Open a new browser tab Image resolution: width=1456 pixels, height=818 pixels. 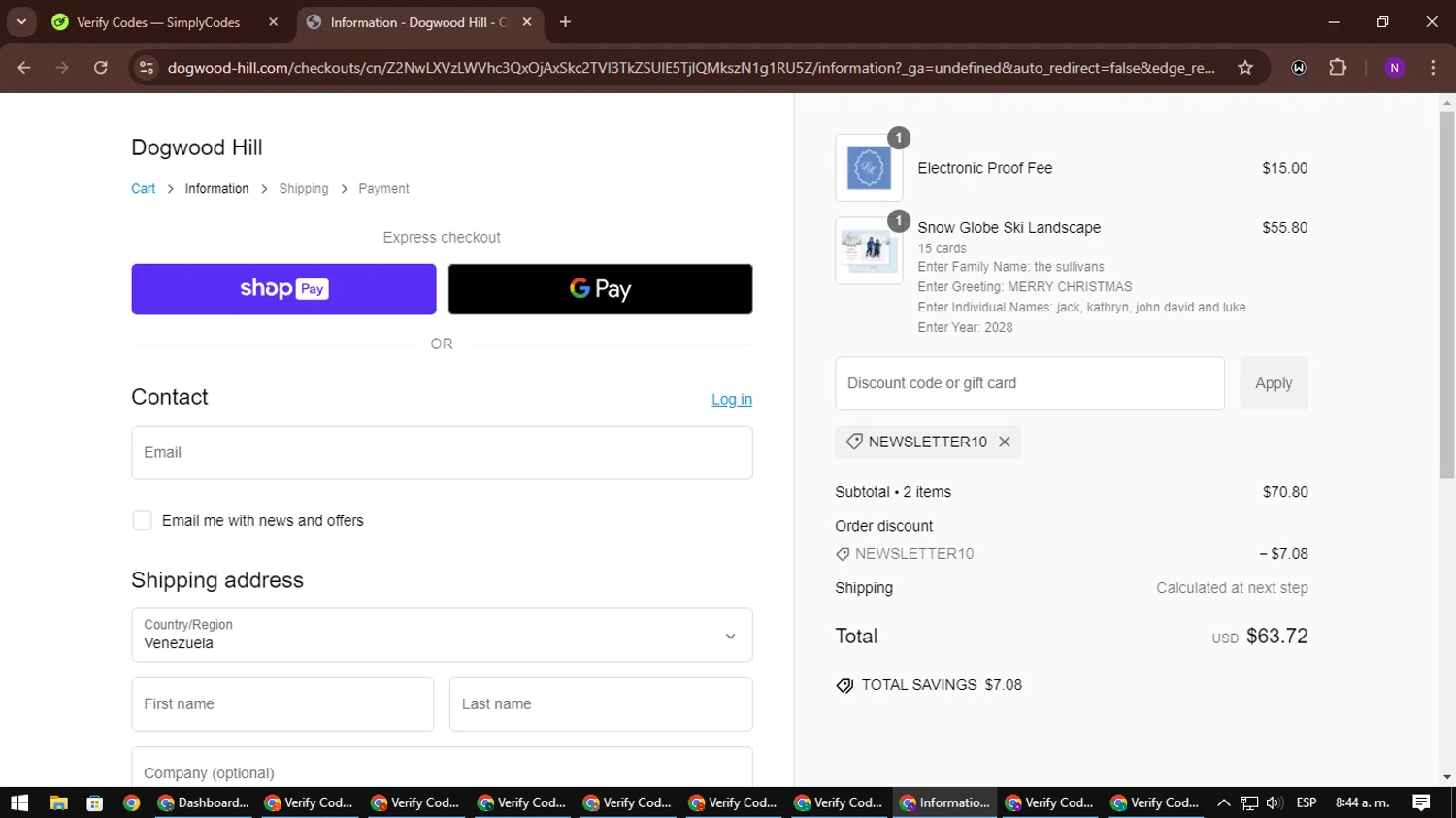click(x=565, y=22)
